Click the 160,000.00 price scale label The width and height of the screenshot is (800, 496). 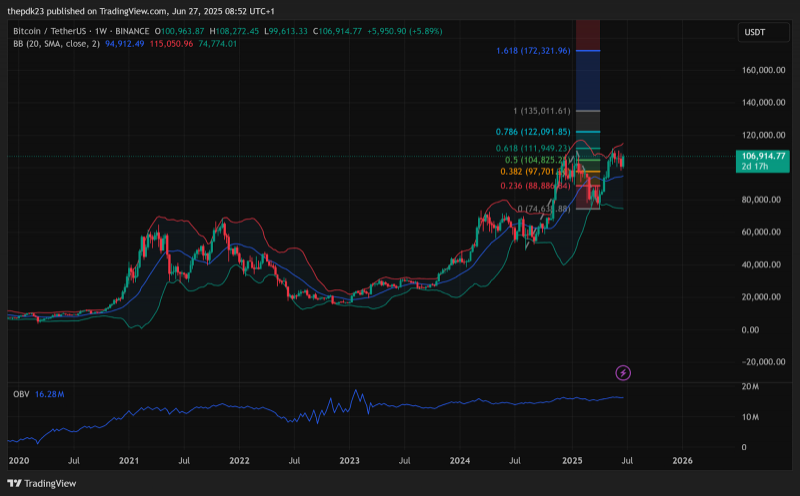pos(763,70)
